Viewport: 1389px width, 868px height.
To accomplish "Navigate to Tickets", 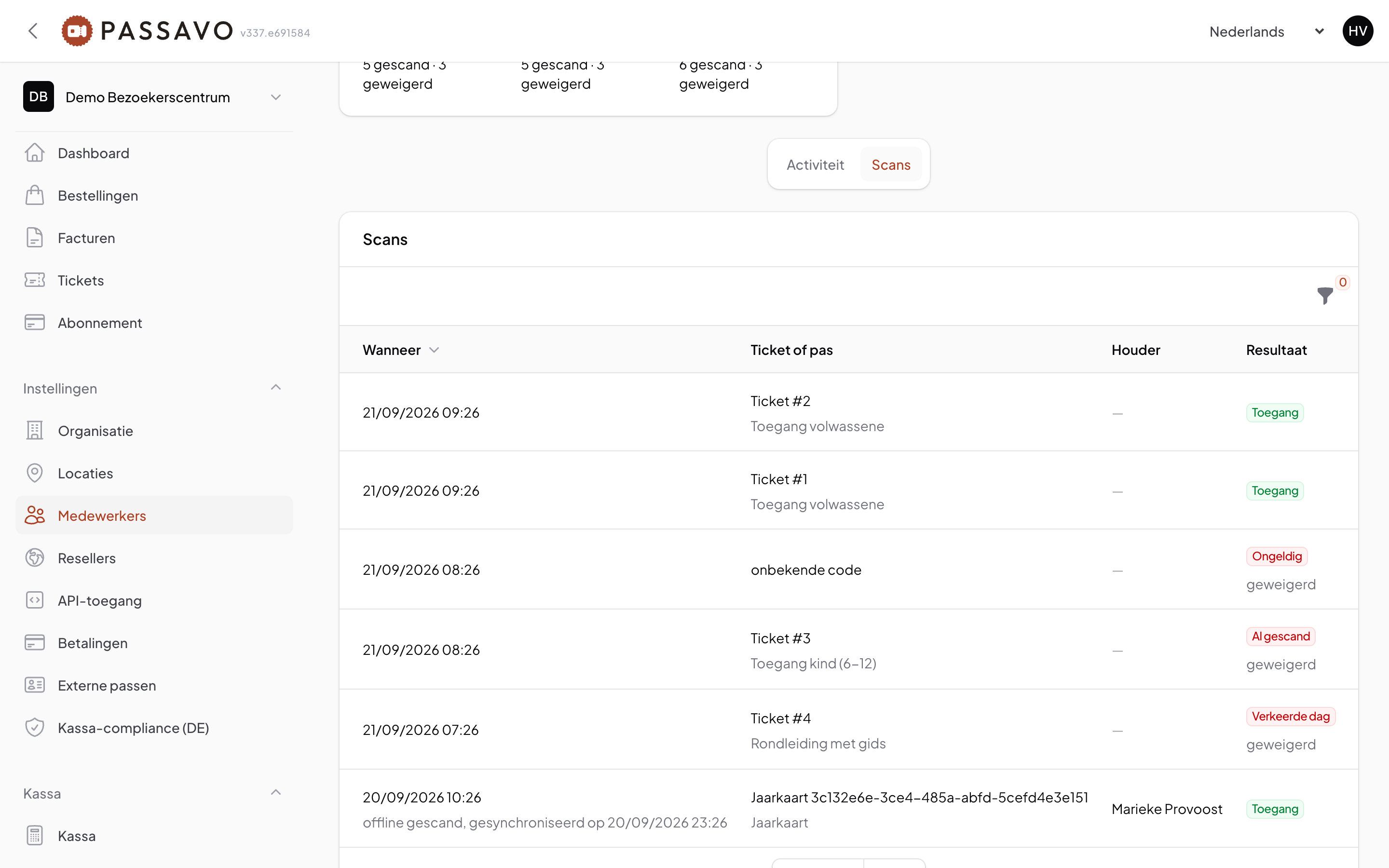I will 154,281.
